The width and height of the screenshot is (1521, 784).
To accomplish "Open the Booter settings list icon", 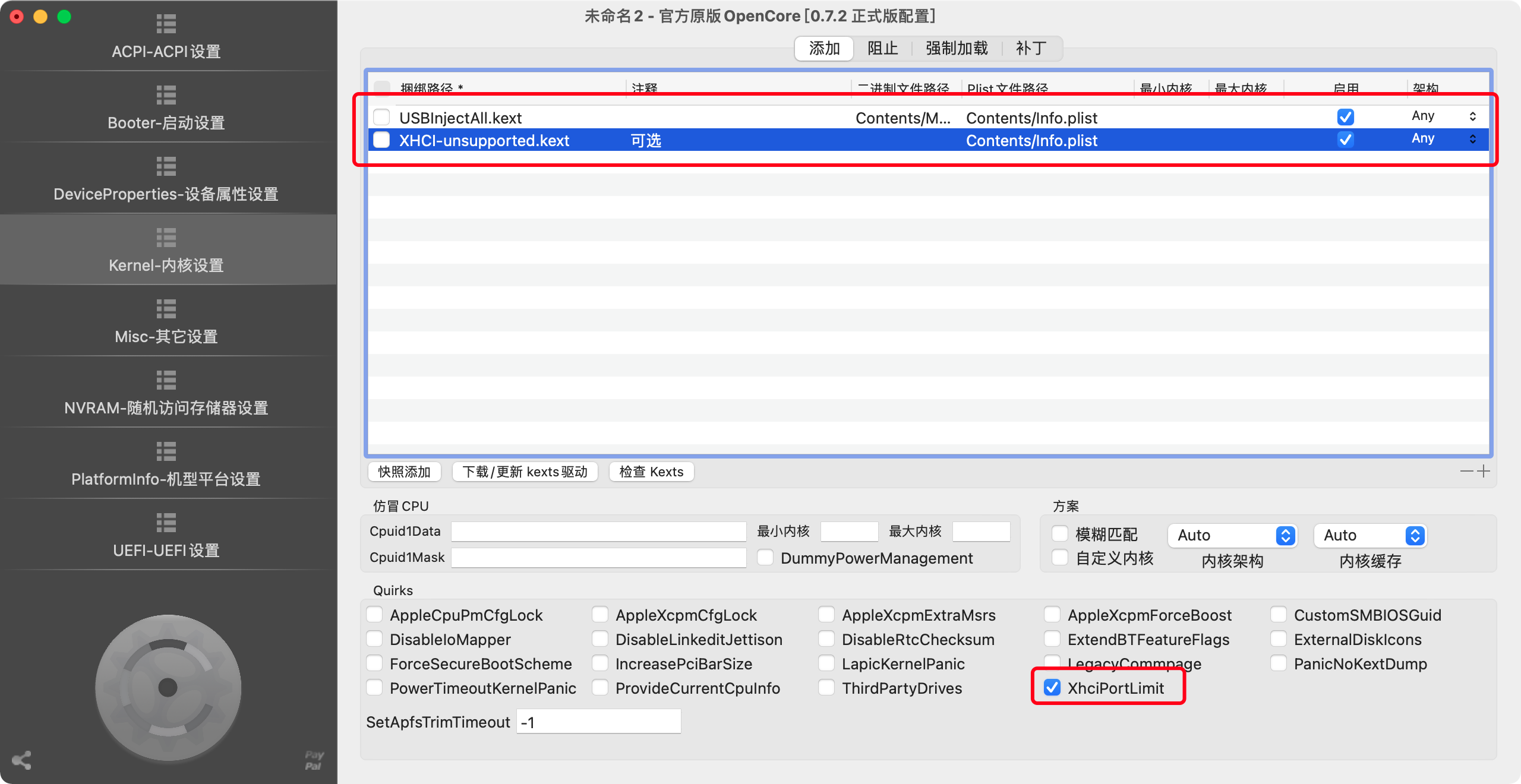I will coord(166,95).
